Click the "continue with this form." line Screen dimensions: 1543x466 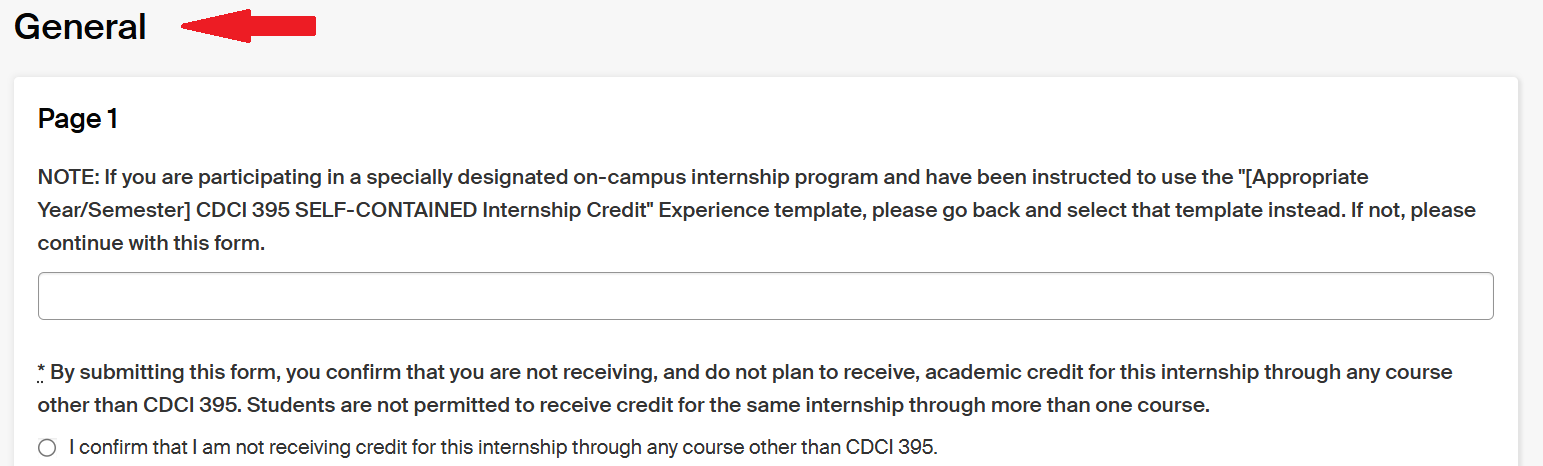click(151, 244)
